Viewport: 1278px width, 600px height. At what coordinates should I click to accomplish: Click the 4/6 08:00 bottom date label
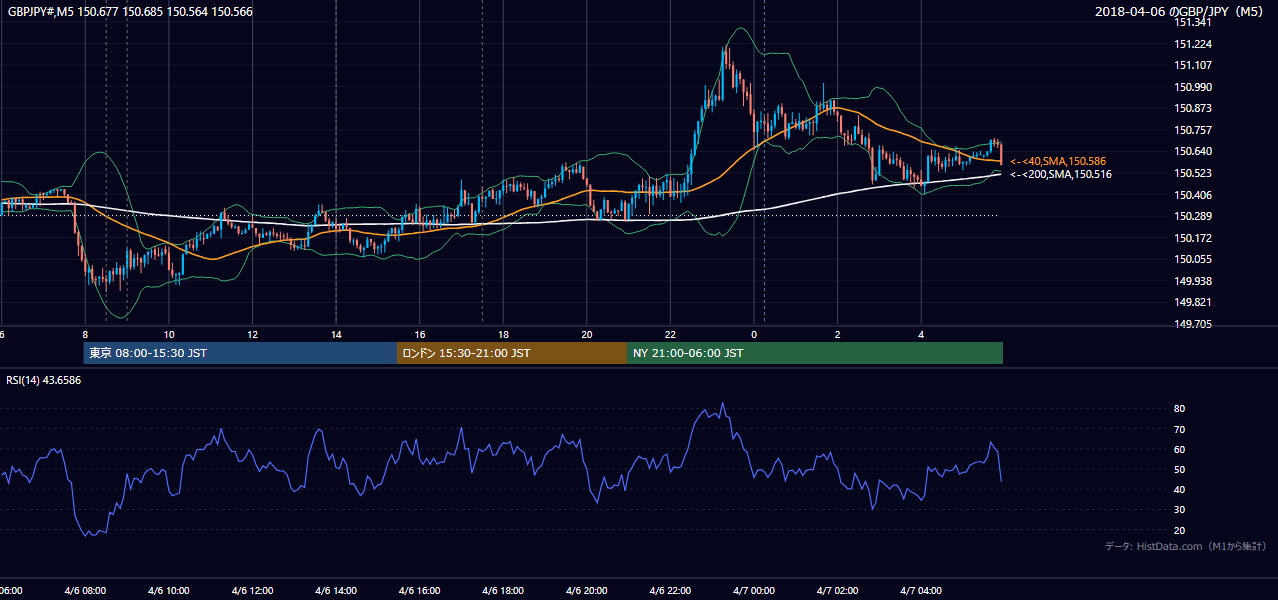pyautogui.click(x=85, y=591)
